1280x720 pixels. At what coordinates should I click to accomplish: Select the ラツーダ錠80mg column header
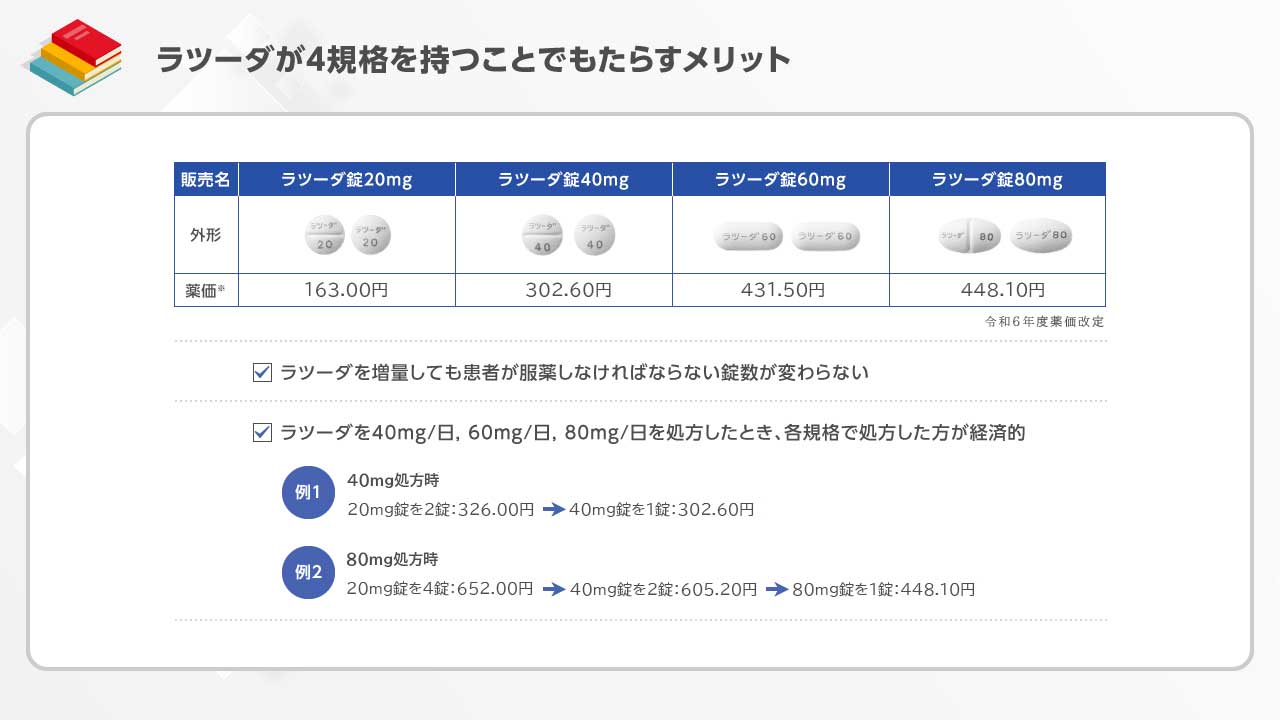pyautogui.click(x=997, y=180)
